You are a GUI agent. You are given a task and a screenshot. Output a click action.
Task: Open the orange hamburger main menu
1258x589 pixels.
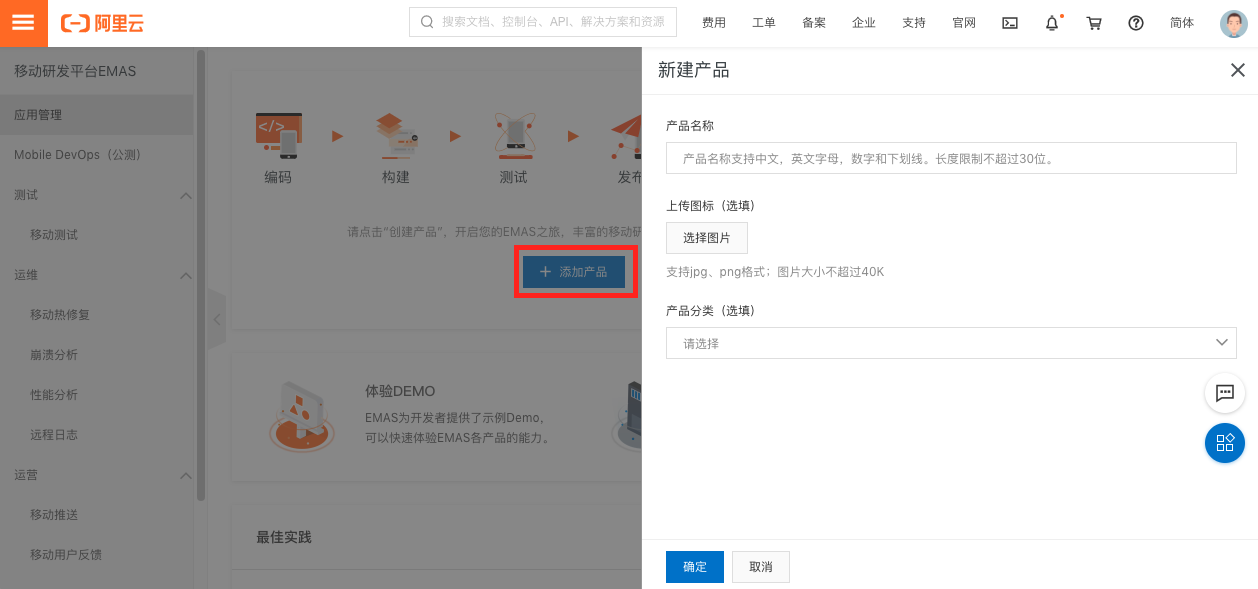23,23
